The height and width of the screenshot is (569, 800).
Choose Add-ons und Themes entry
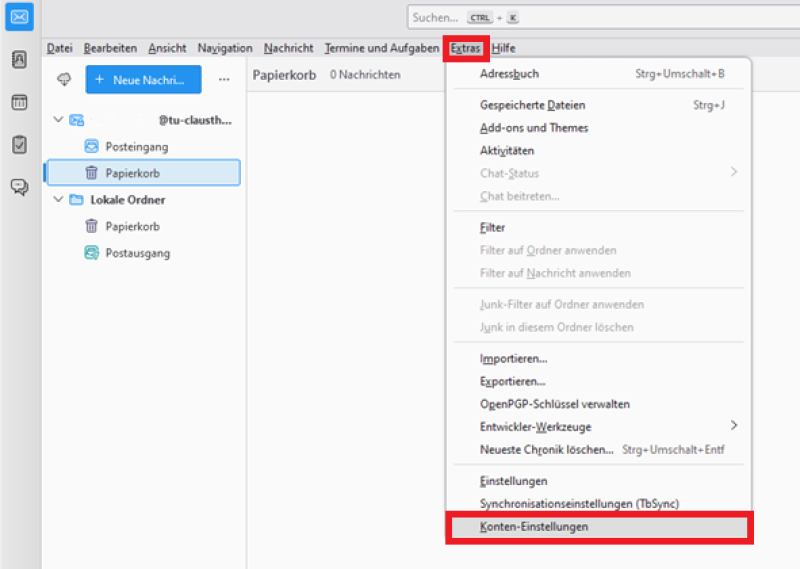[x=534, y=128]
